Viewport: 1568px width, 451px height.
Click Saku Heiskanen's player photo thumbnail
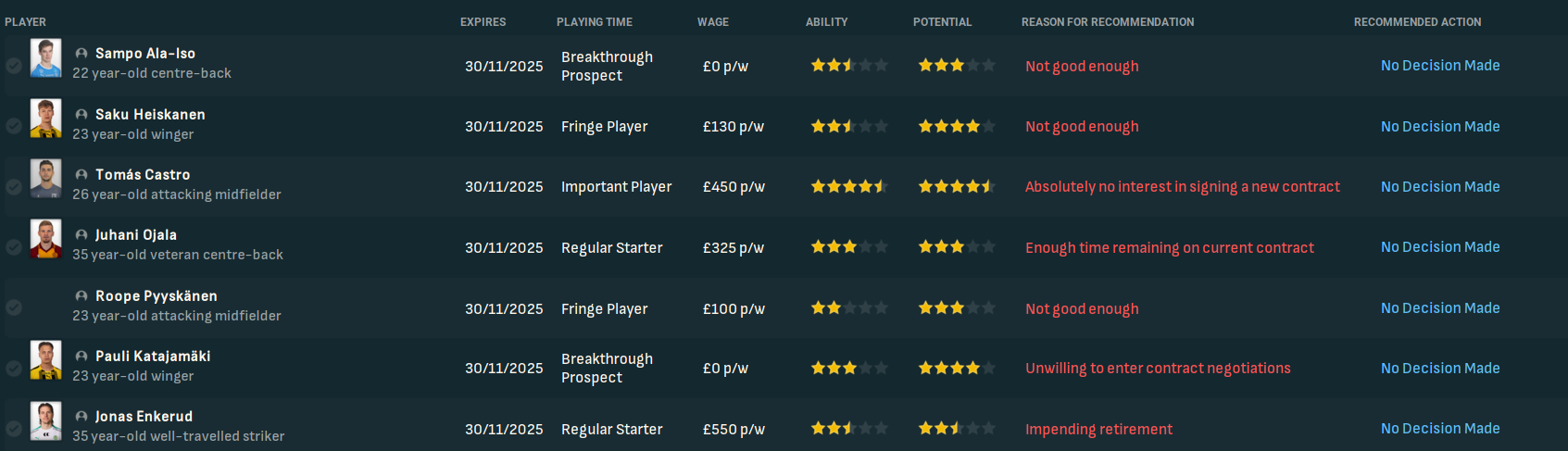point(45,119)
